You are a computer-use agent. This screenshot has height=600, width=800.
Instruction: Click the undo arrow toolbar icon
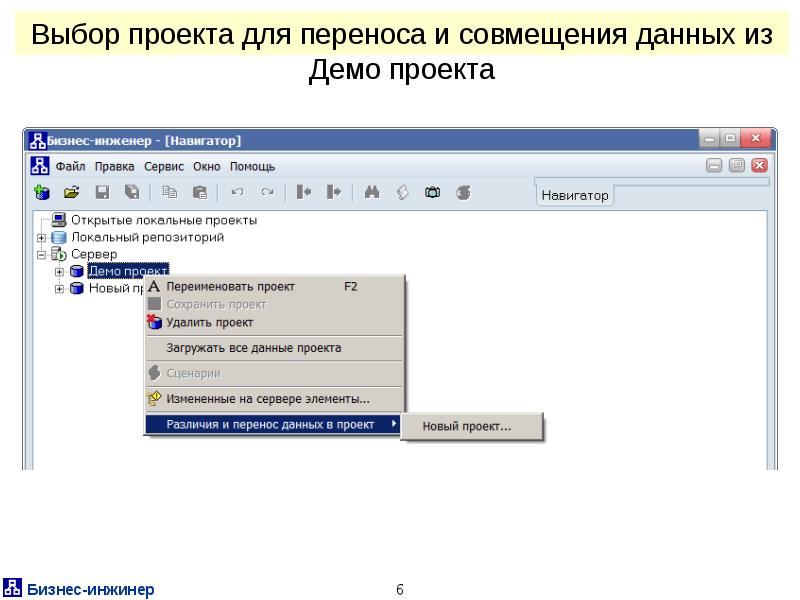click(x=237, y=192)
